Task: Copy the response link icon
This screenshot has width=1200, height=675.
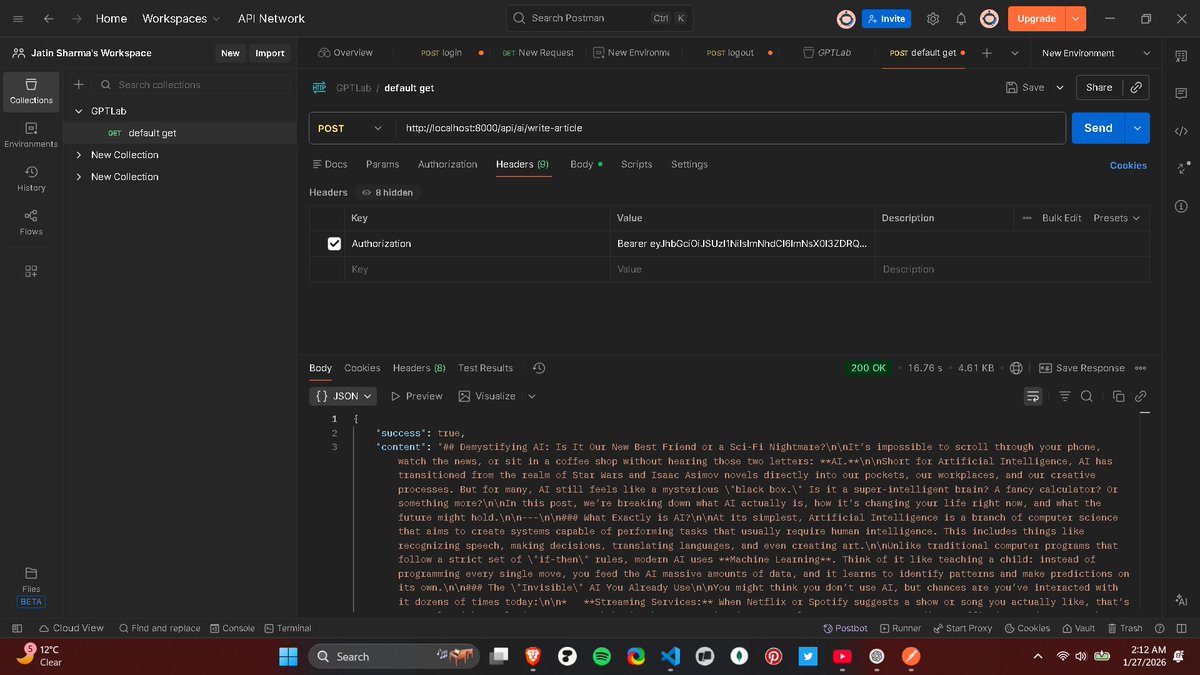Action: tap(1140, 397)
